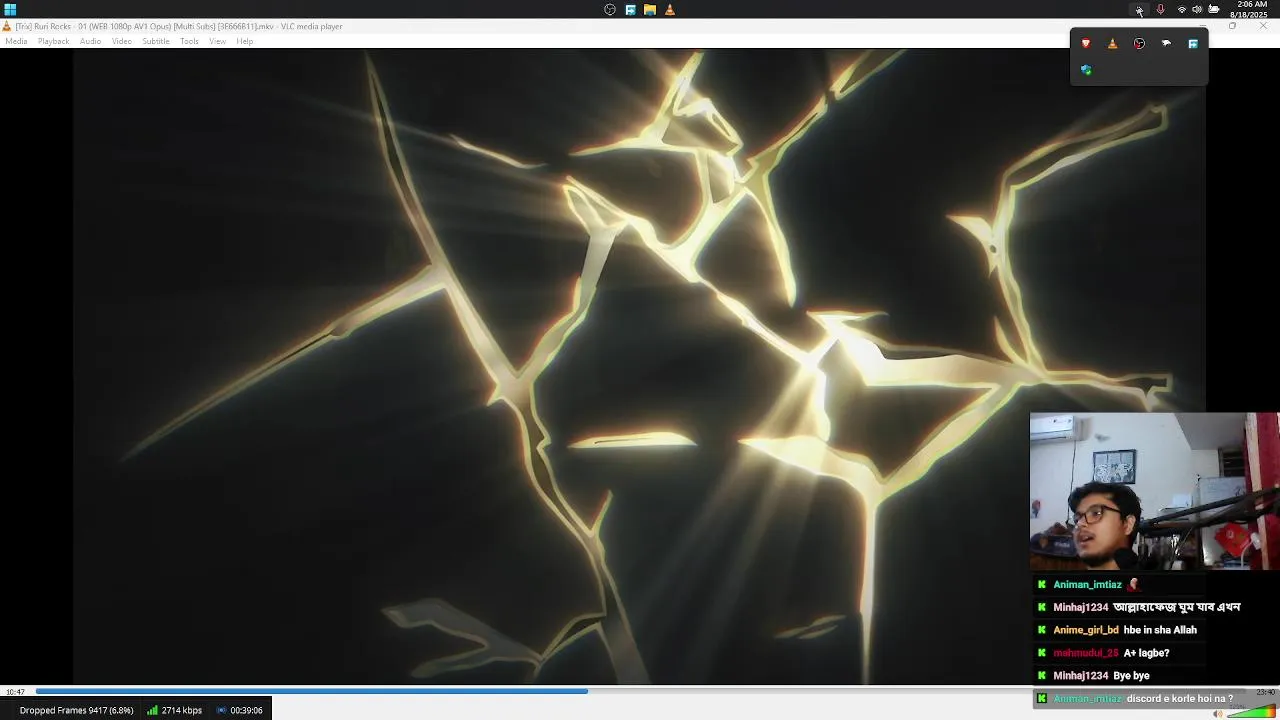
Task: Open the Media menu in VLC
Action: click(16, 41)
